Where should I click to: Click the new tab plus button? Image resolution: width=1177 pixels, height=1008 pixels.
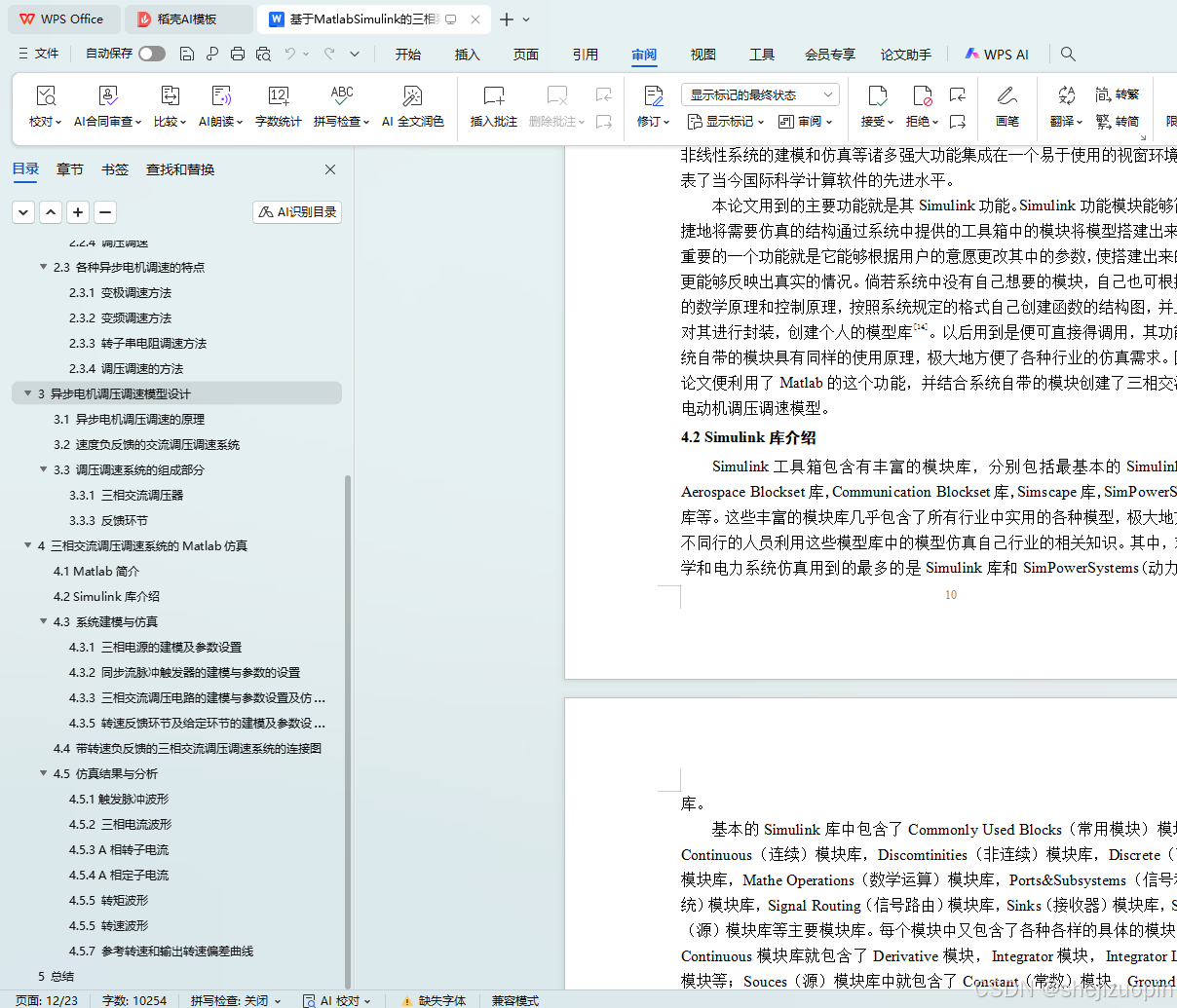tap(506, 19)
